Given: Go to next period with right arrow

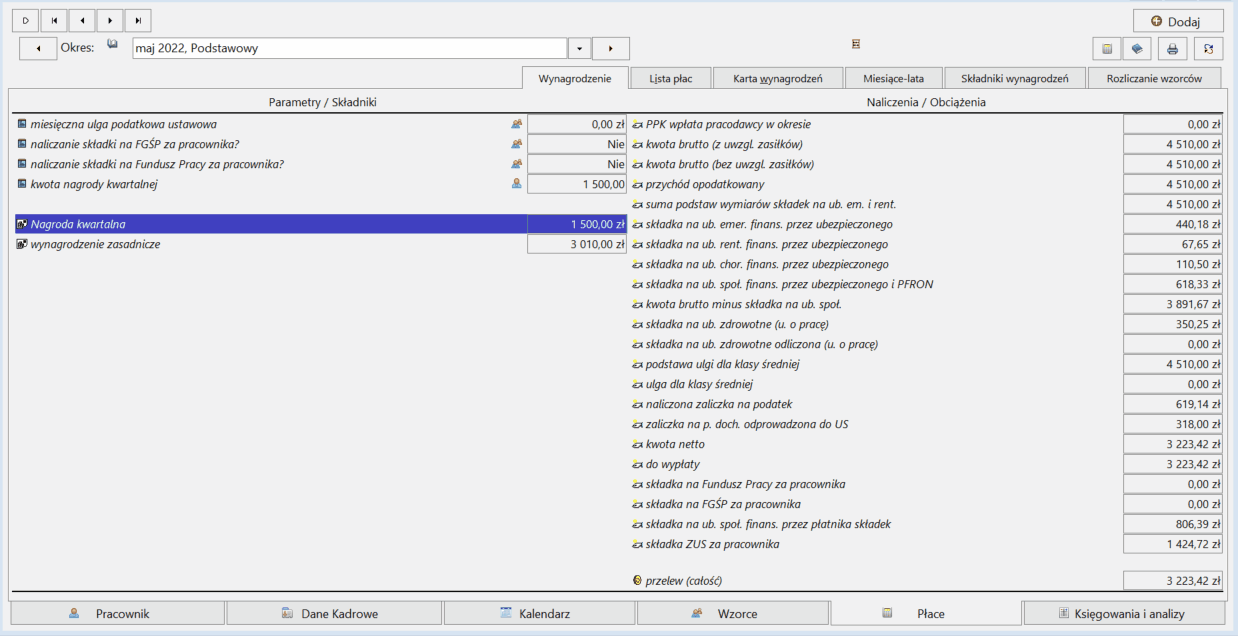Looking at the screenshot, I should coord(611,48).
